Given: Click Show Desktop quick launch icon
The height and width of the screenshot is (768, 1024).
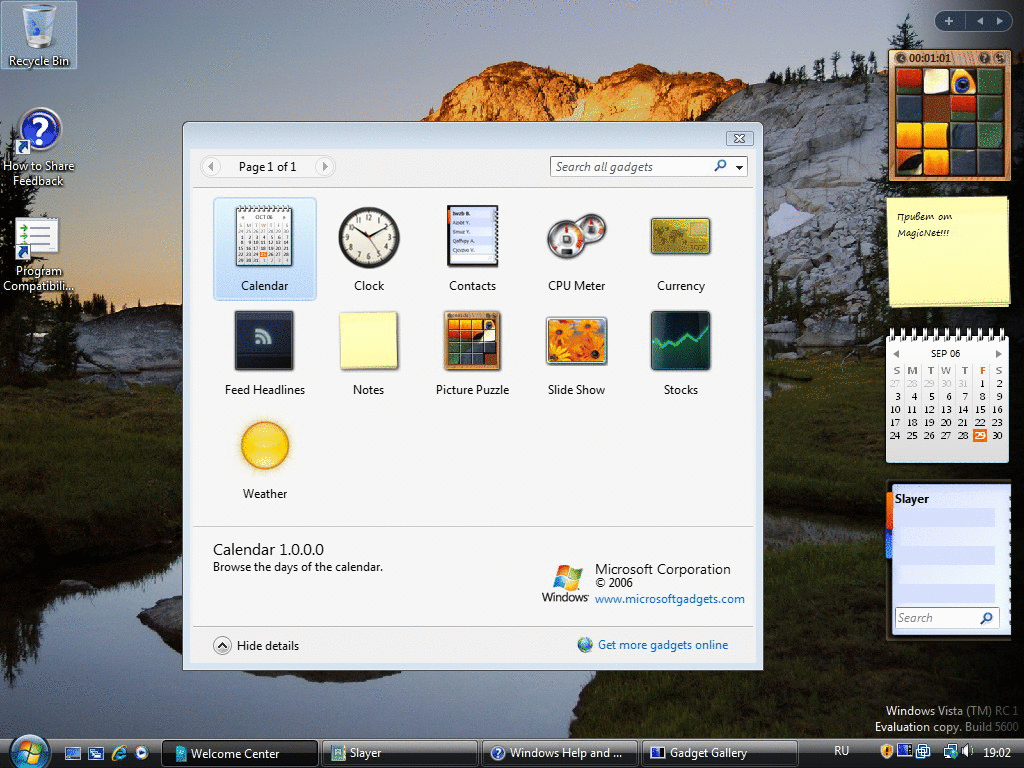Looking at the screenshot, I should pos(72,753).
